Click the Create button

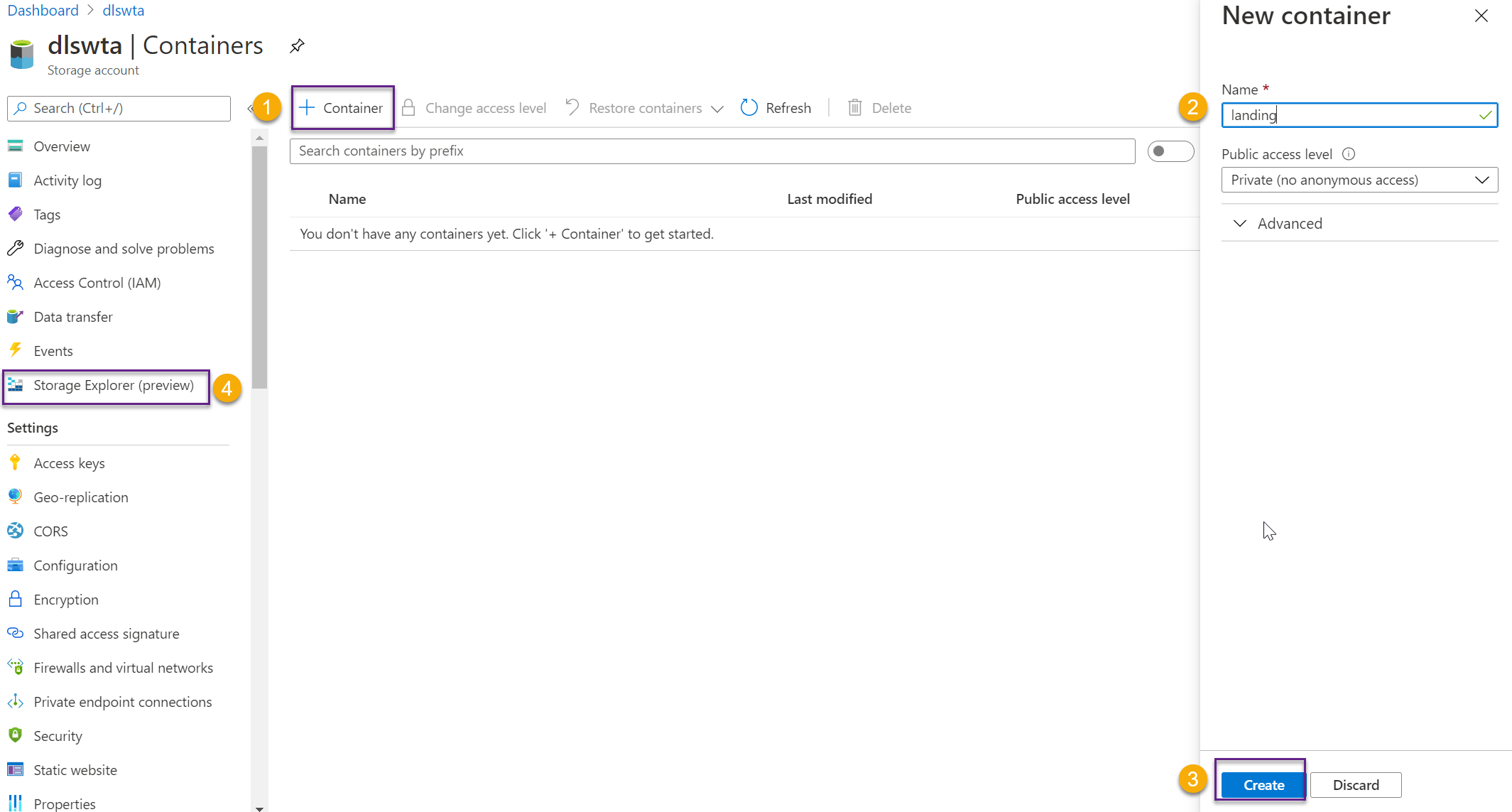coord(1263,785)
